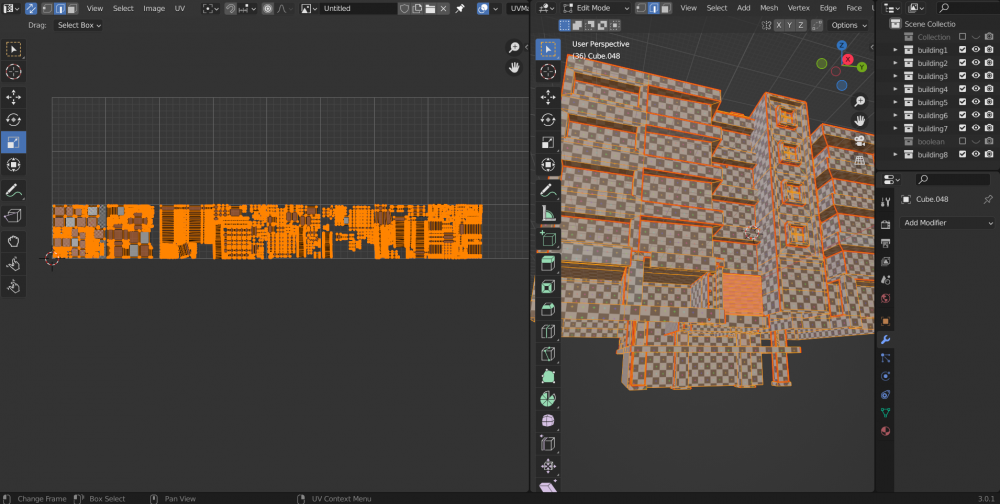
Task: Uncheck the building5 collection checkbox
Action: point(962,102)
